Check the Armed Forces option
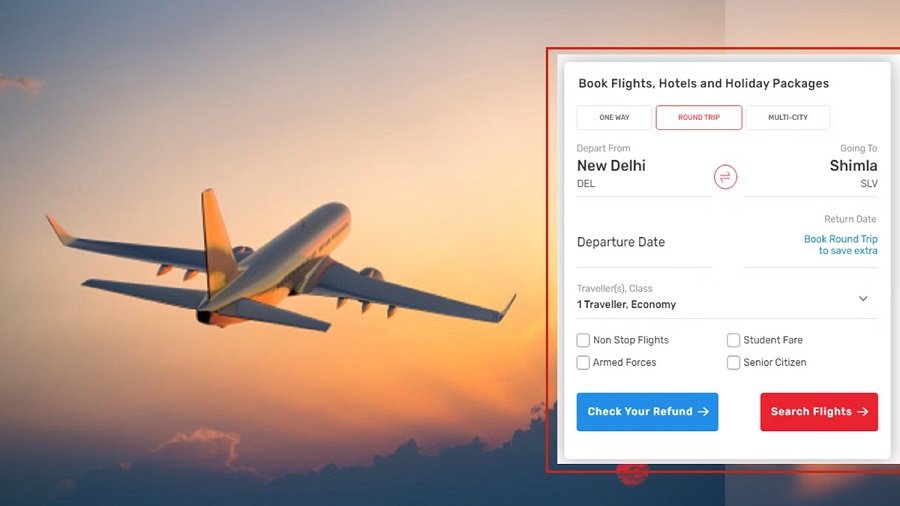The width and height of the screenshot is (900, 506). (583, 363)
